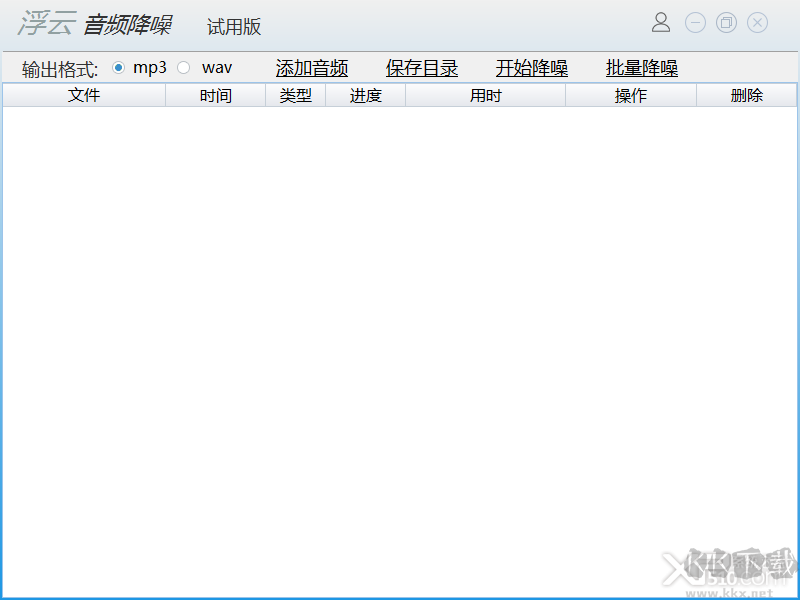Begin batch processing via 批量降噪
The image size is (800, 600).
[x=640, y=68]
